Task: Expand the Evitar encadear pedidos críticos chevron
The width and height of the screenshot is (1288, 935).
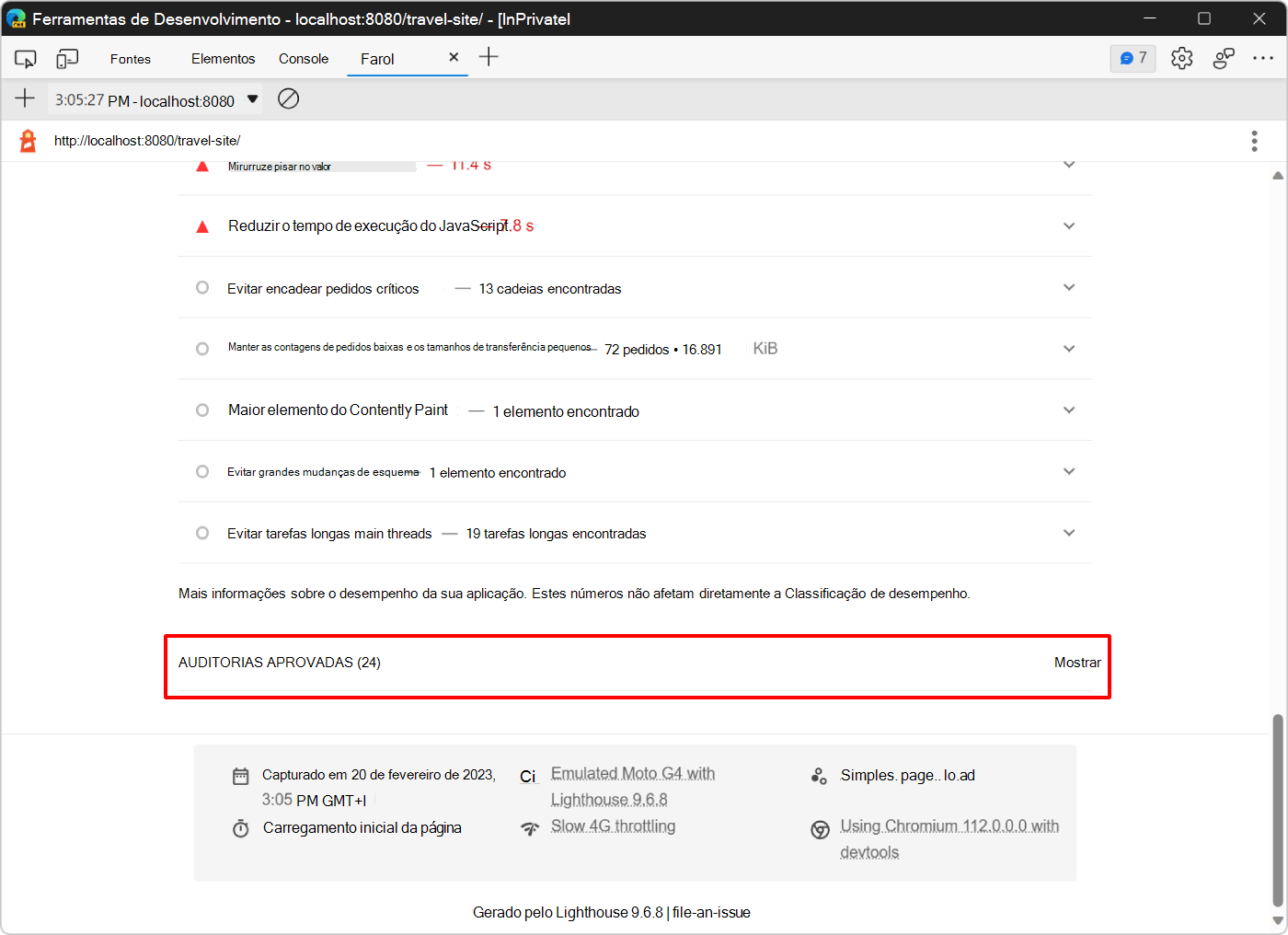Action: pyautogui.click(x=1069, y=288)
